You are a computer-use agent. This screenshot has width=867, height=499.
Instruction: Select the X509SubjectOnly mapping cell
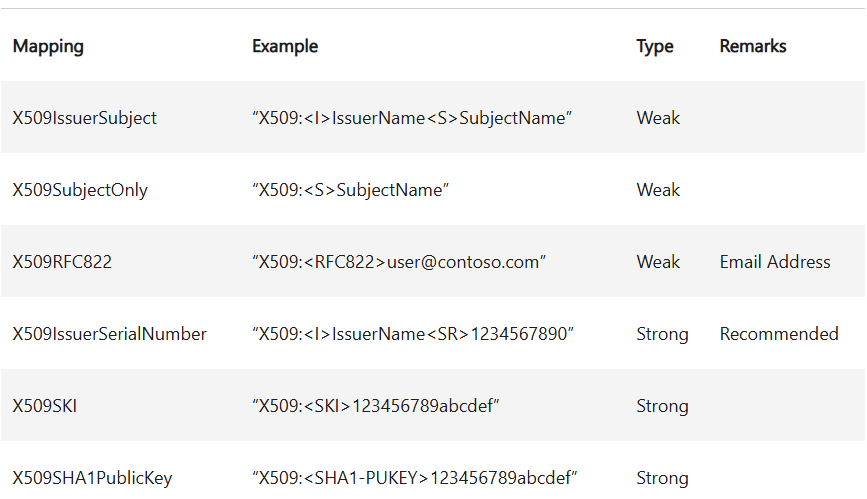pyautogui.click(x=80, y=190)
